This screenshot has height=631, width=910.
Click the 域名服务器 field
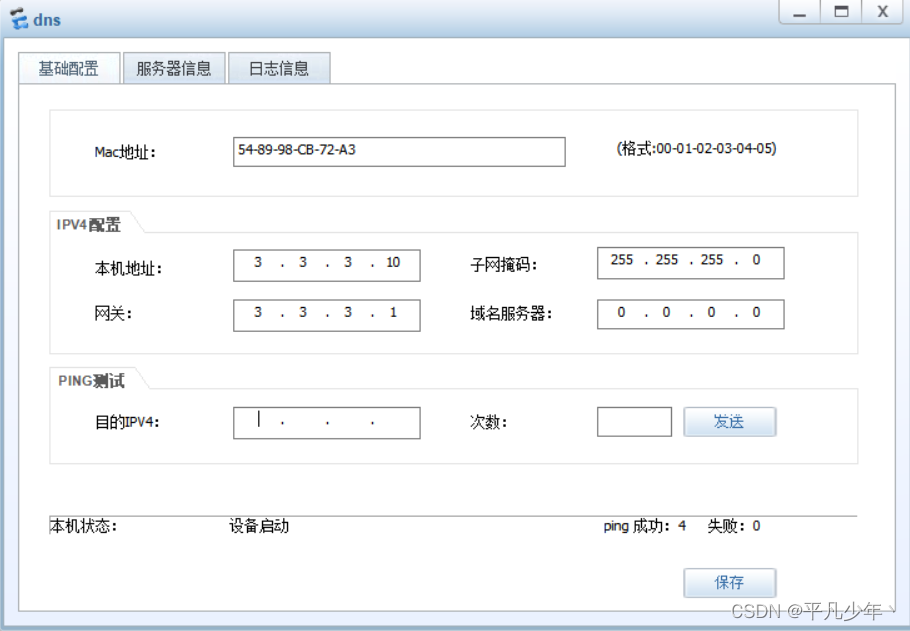pos(691,314)
